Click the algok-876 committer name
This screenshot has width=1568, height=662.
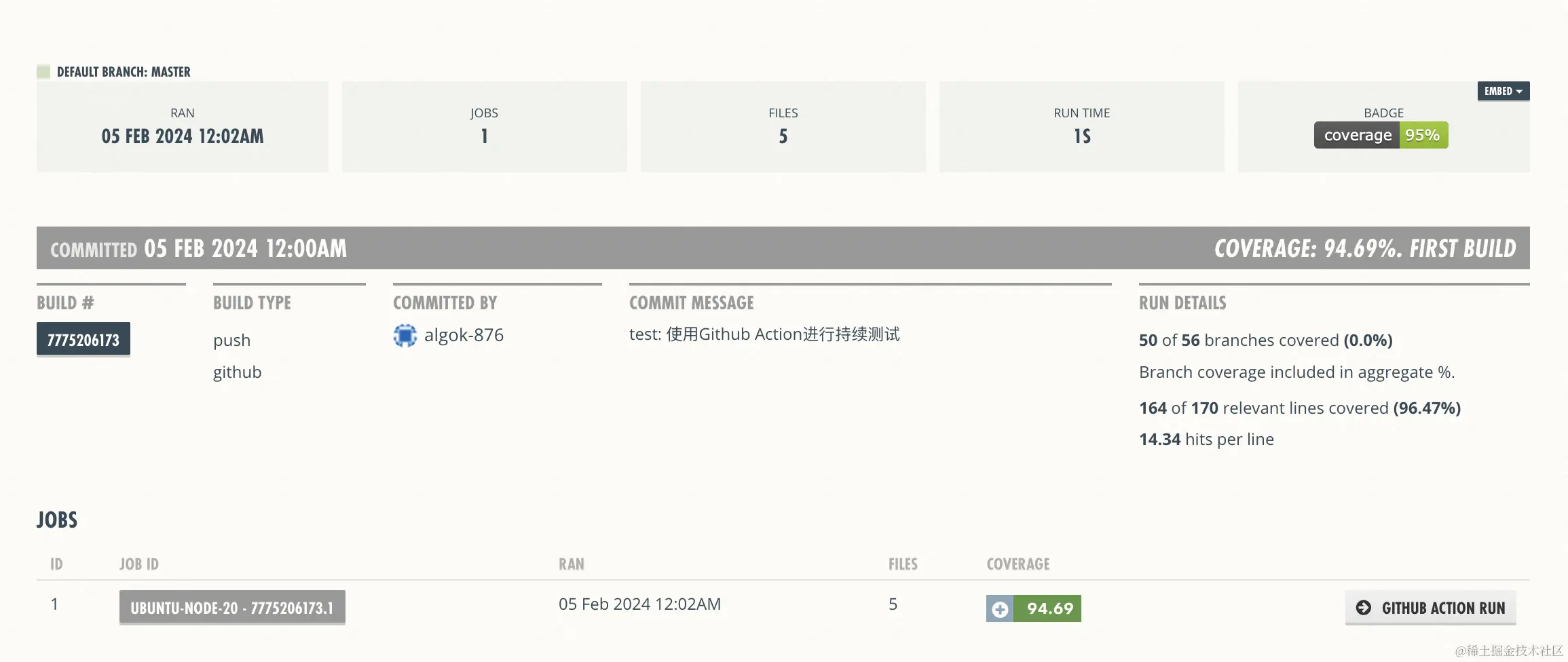pyautogui.click(x=464, y=335)
